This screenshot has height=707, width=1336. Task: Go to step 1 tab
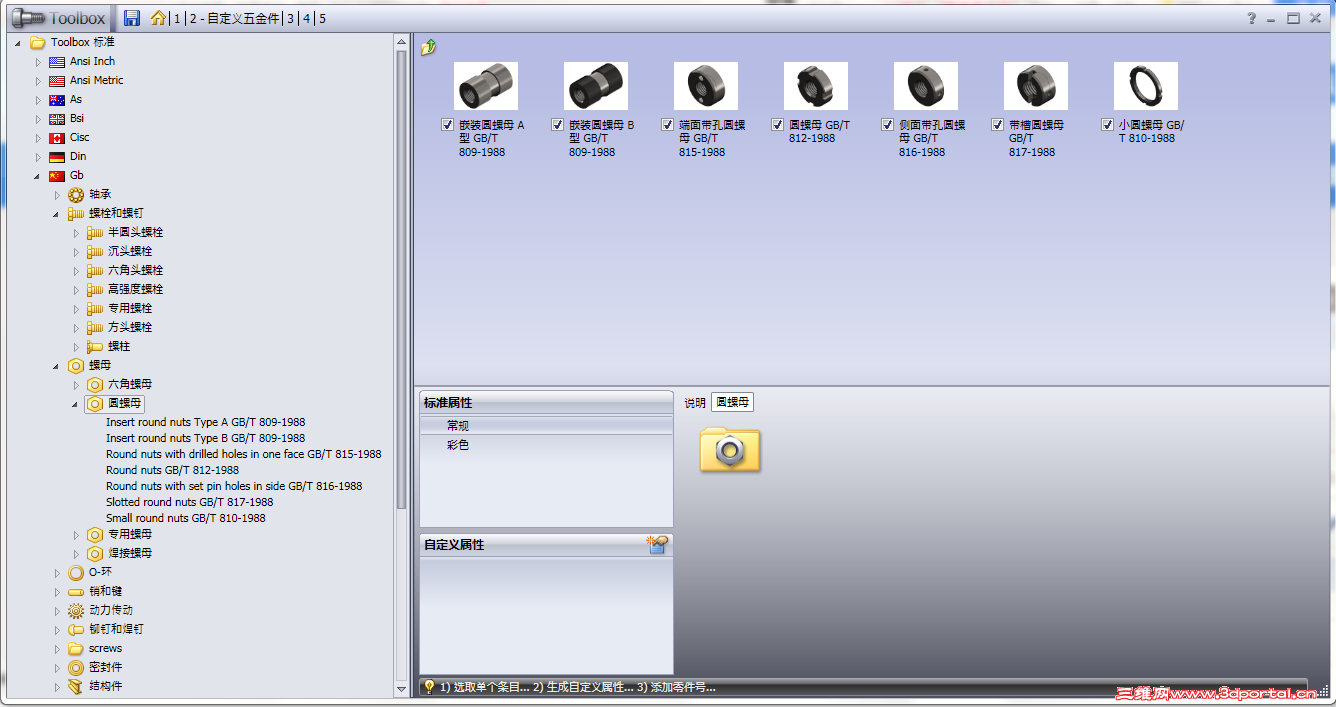click(177, 19)
